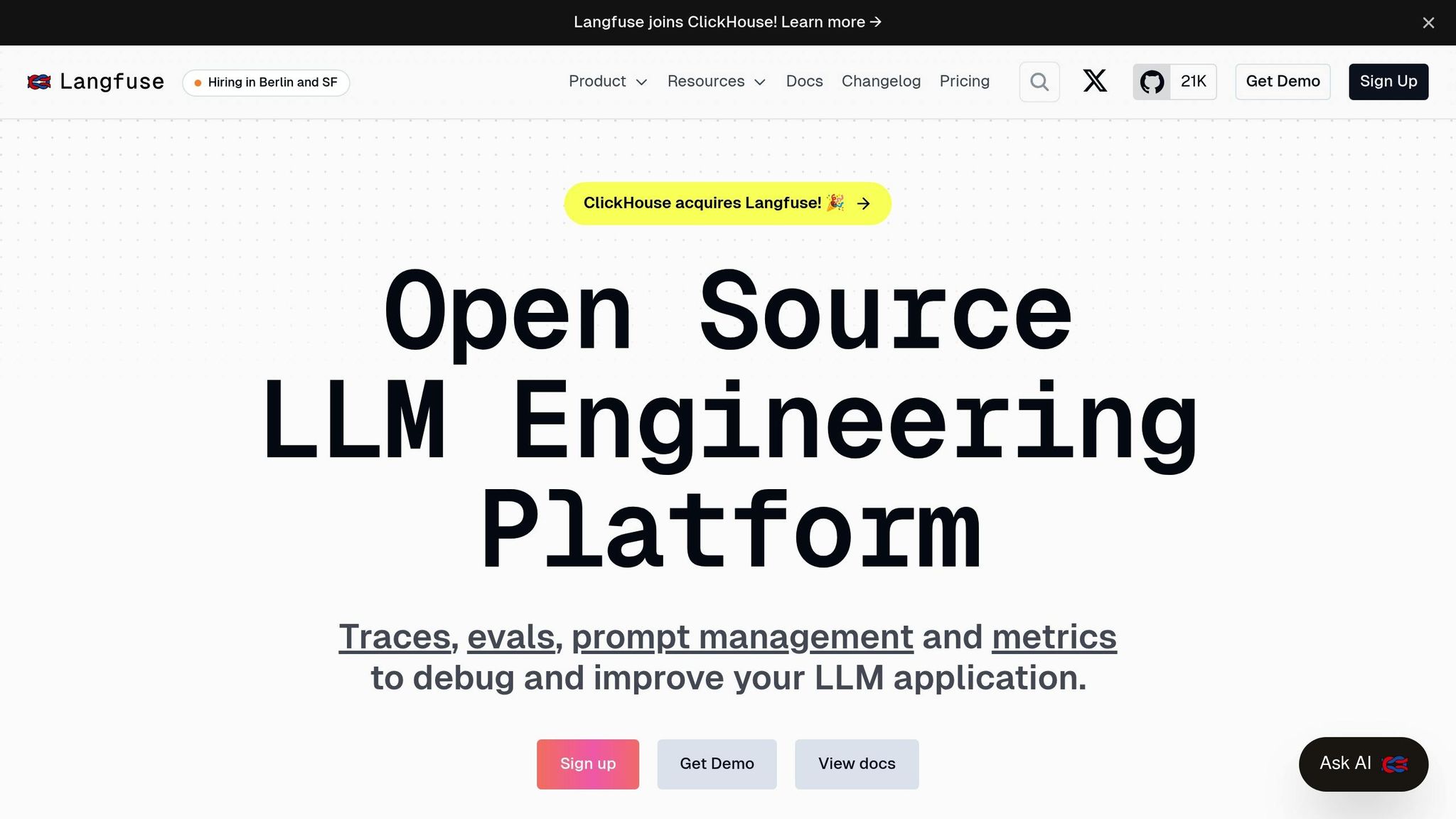Open the Docs nav item
The width and height of the screenshot is (1456, 819).
804,82
